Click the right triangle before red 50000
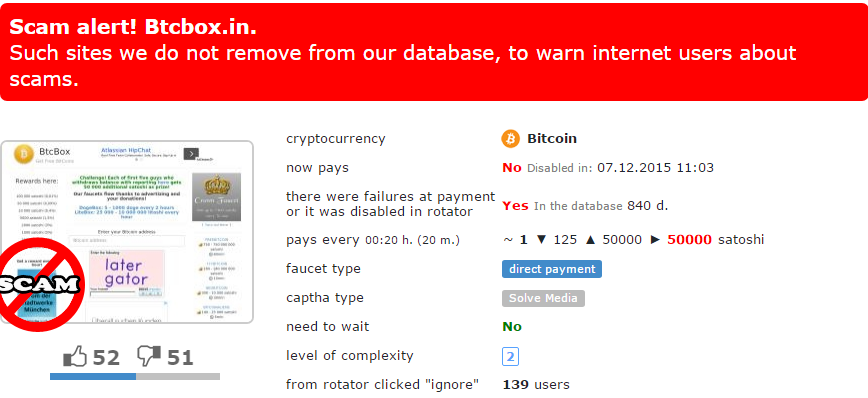The height and width of the screenshot is (398, 868). 655,240
